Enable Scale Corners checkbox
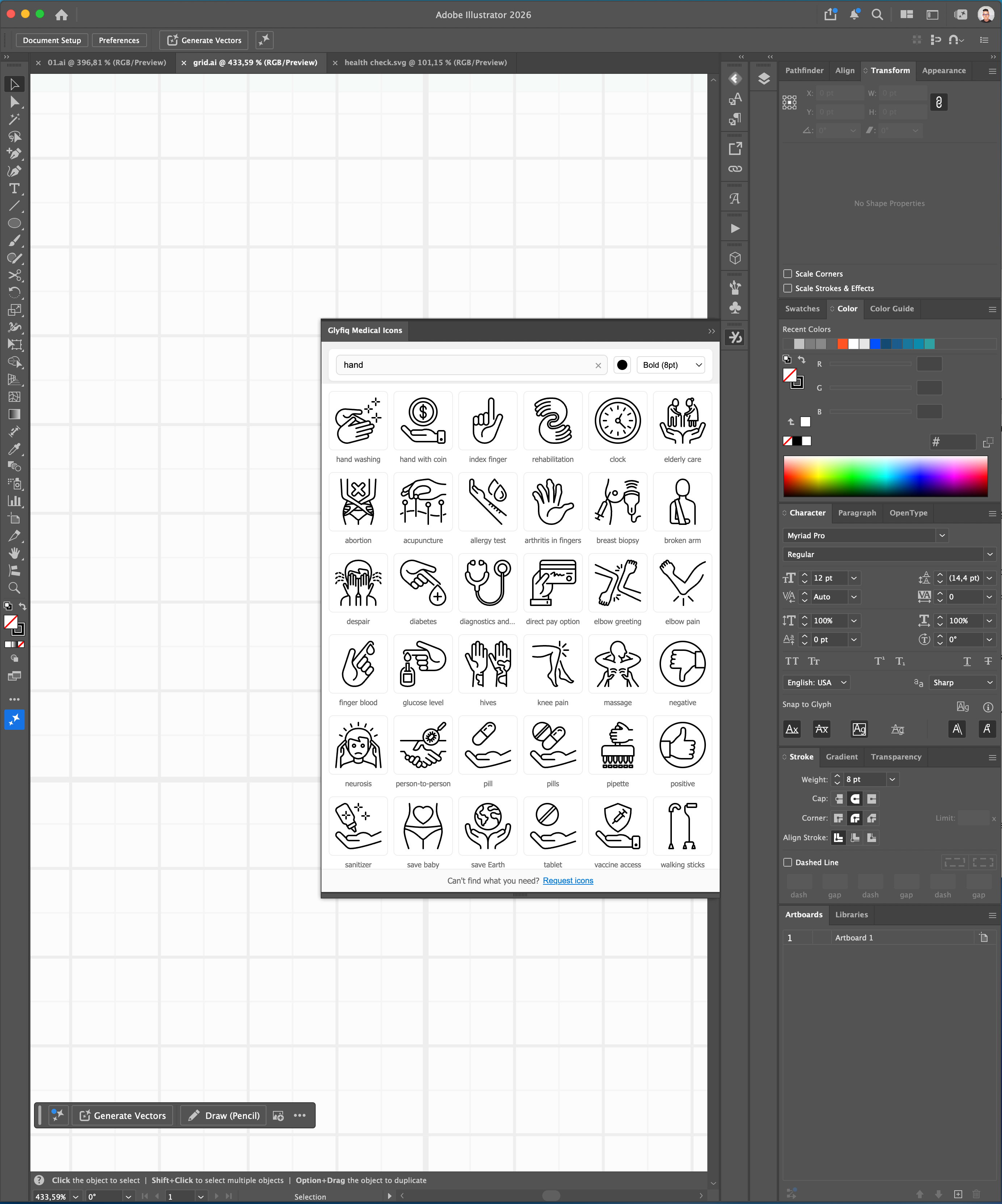1002x1204 pixels. click(x=788, y=273)
